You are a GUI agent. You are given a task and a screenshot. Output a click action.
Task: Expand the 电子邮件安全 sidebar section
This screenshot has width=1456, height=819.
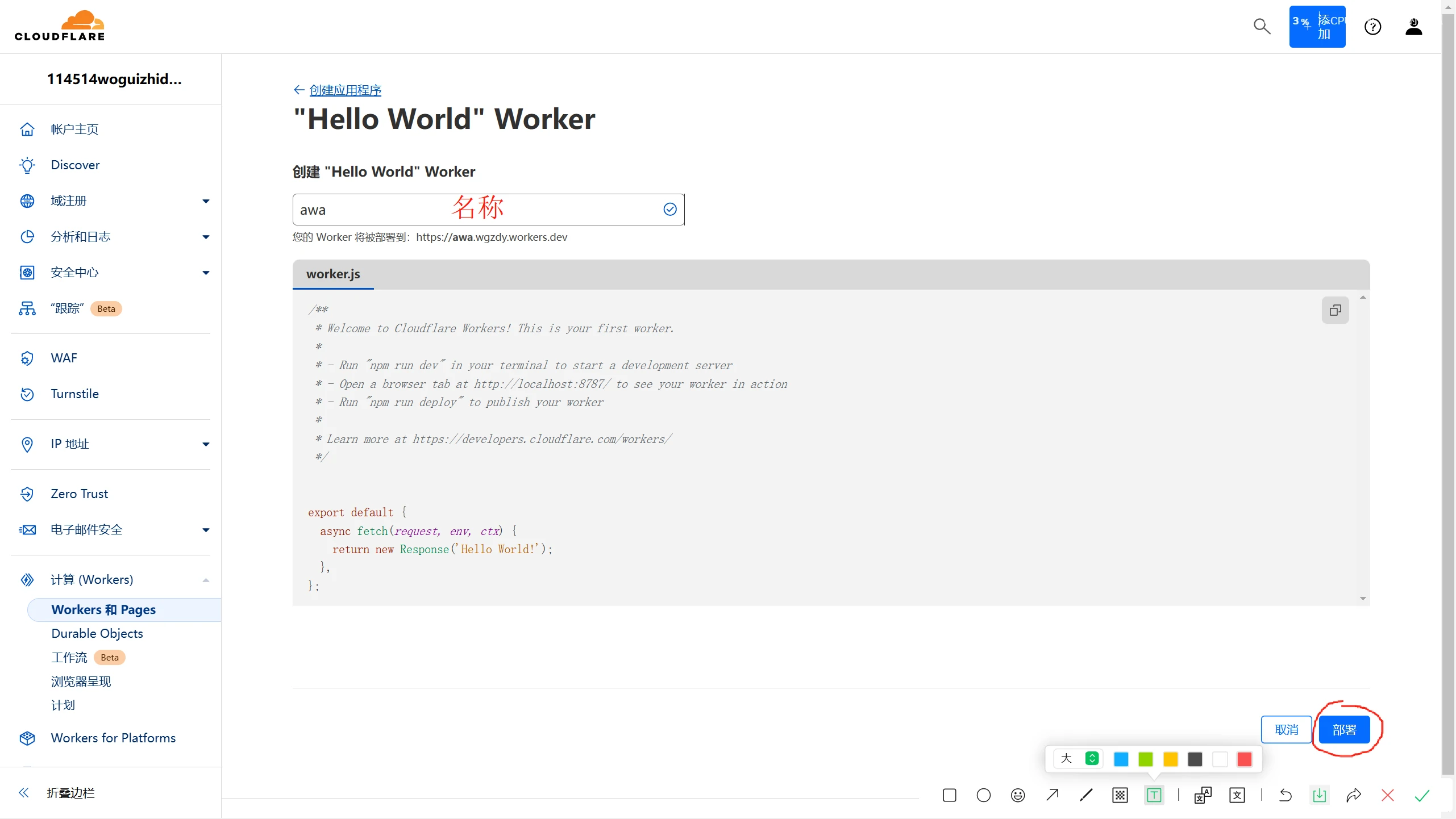coord(206,530)
